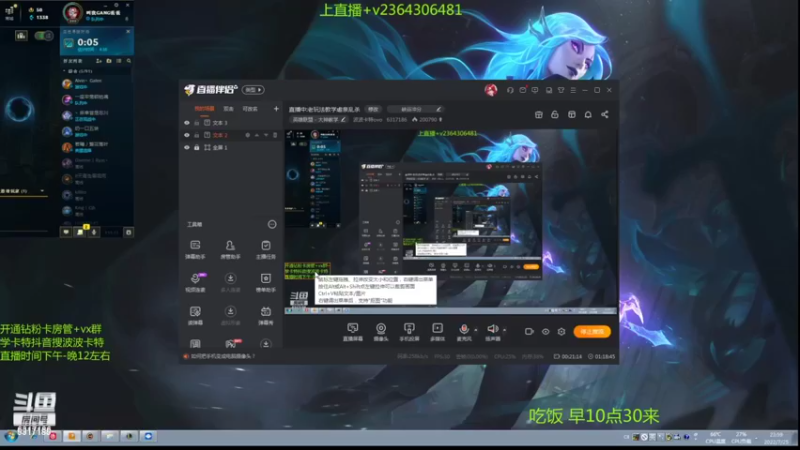Search friends via magnifier in League client
The height and width of the screenshot is (450, 800).
point(129,61)
